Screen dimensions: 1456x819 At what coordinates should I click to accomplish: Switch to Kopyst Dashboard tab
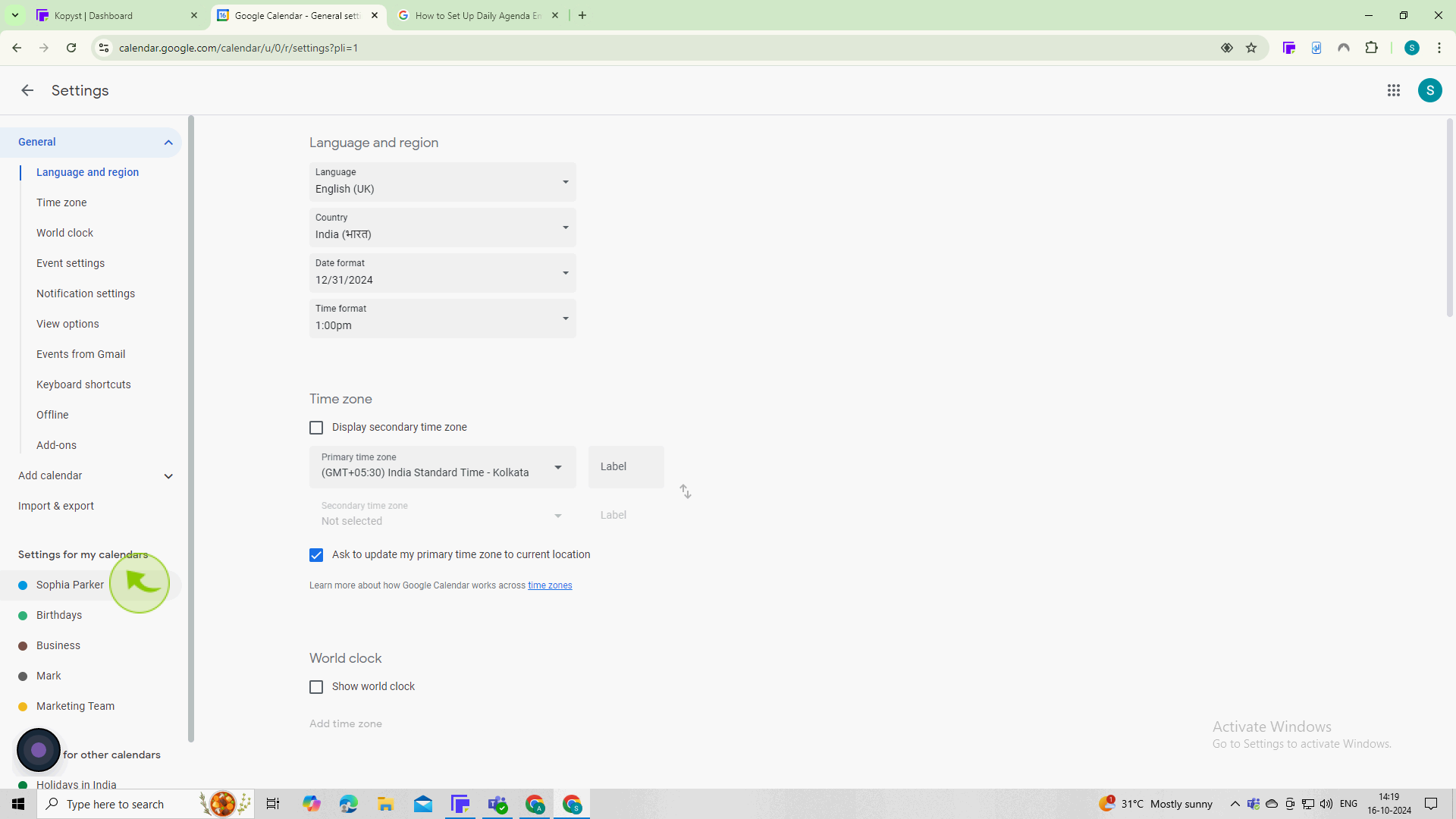pos(118,15)
